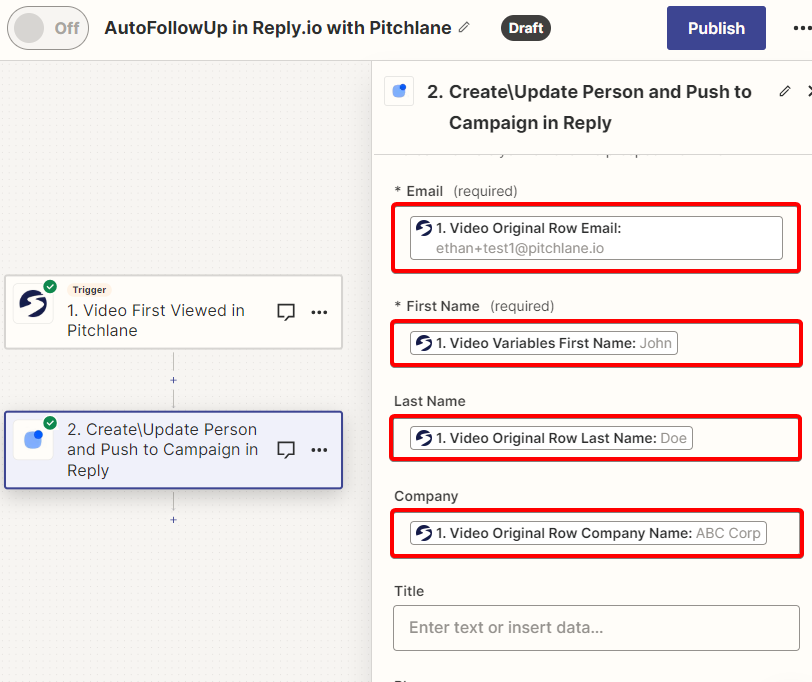The height and width of the screenshot is (682, 812).
Task: Rename step 2 using the panel pencil icon
Action: [x=785, y=92]
